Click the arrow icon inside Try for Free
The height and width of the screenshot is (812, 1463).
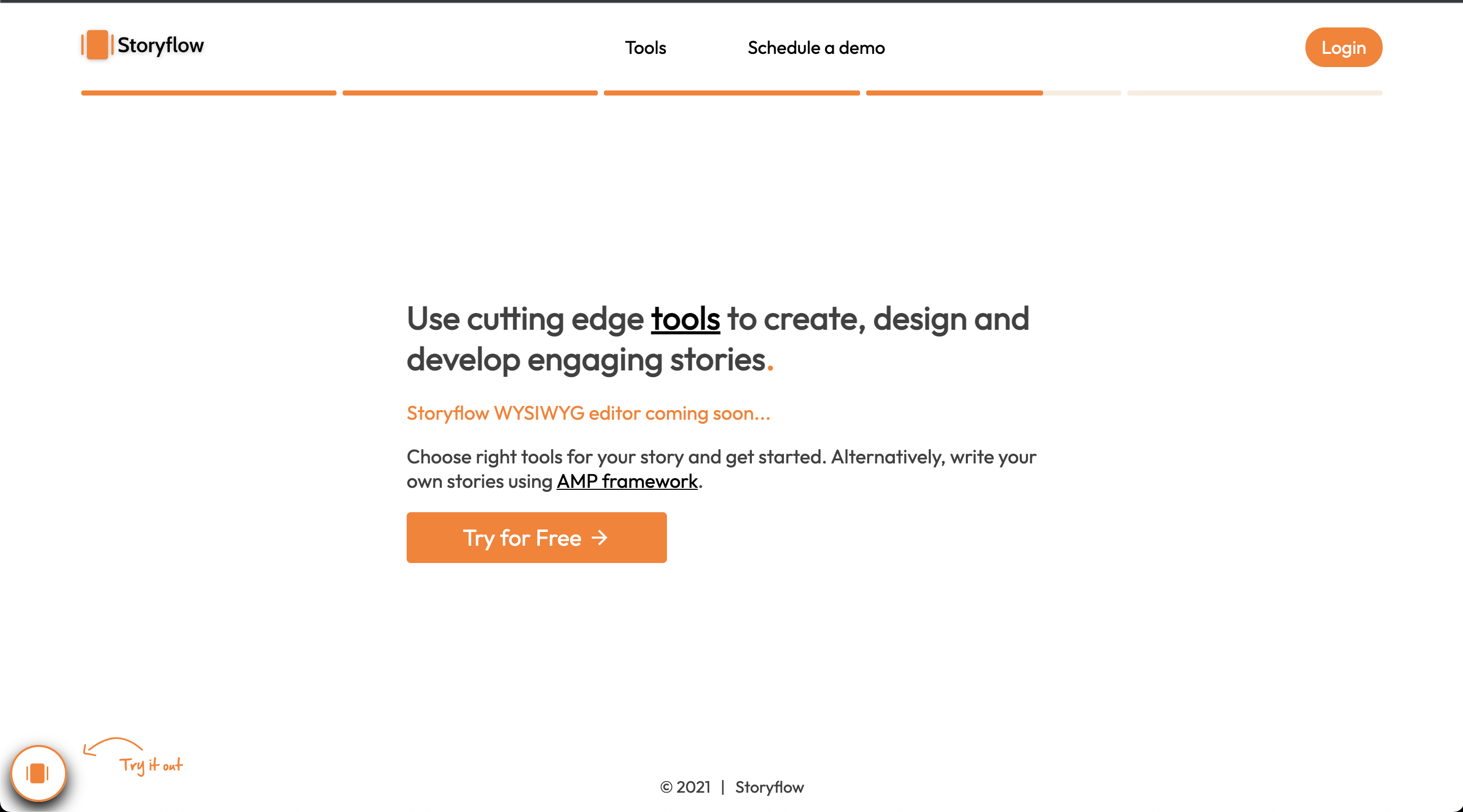[600, 537]
